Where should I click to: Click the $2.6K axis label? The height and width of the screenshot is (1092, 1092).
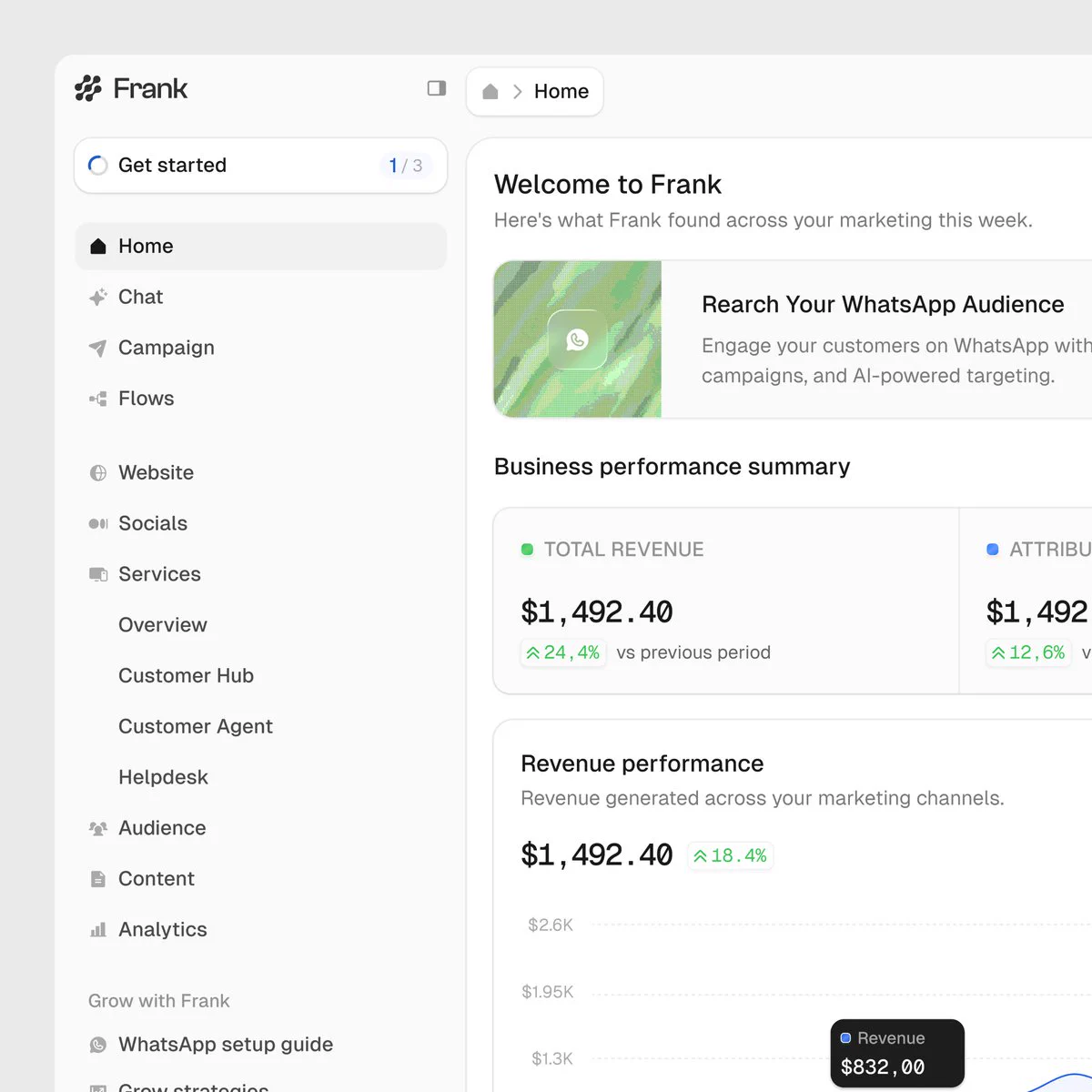(x=551, y=925)
